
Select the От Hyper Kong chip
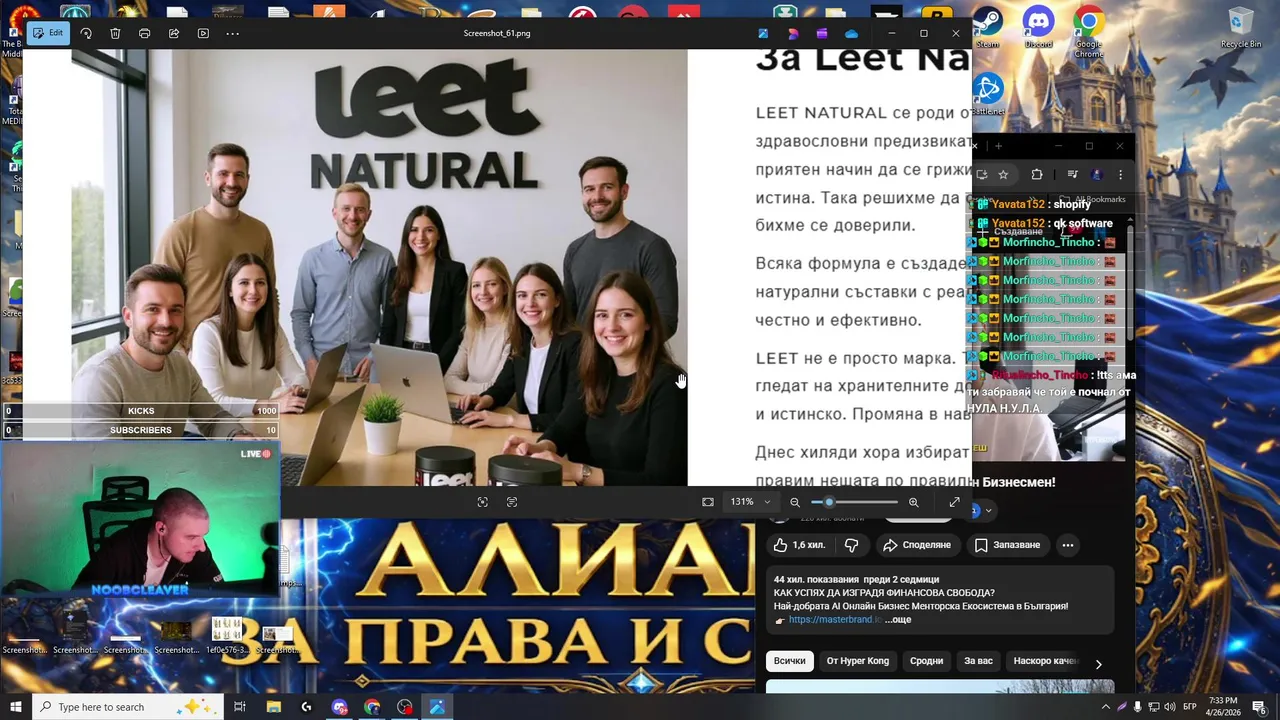click(857, 661)
